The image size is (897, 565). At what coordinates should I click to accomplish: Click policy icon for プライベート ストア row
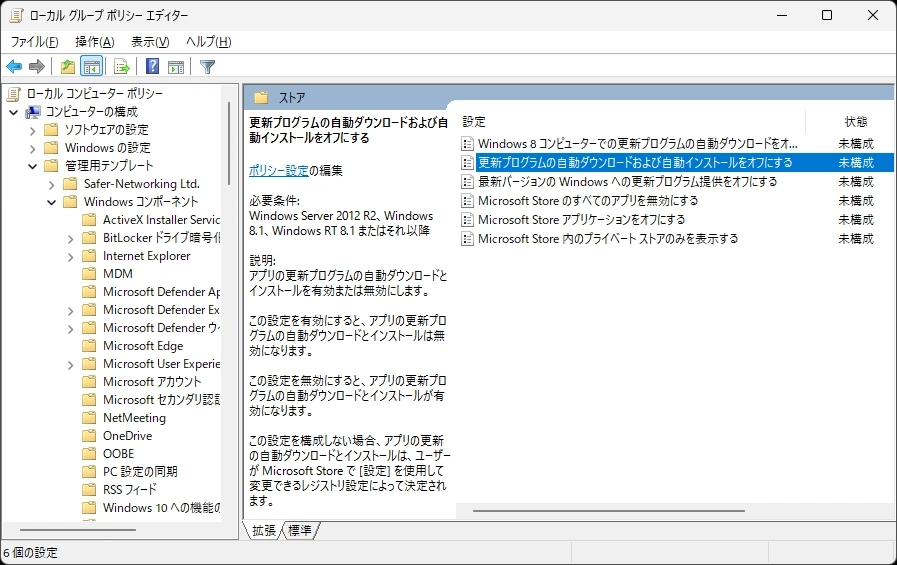(x=467, y=238)
